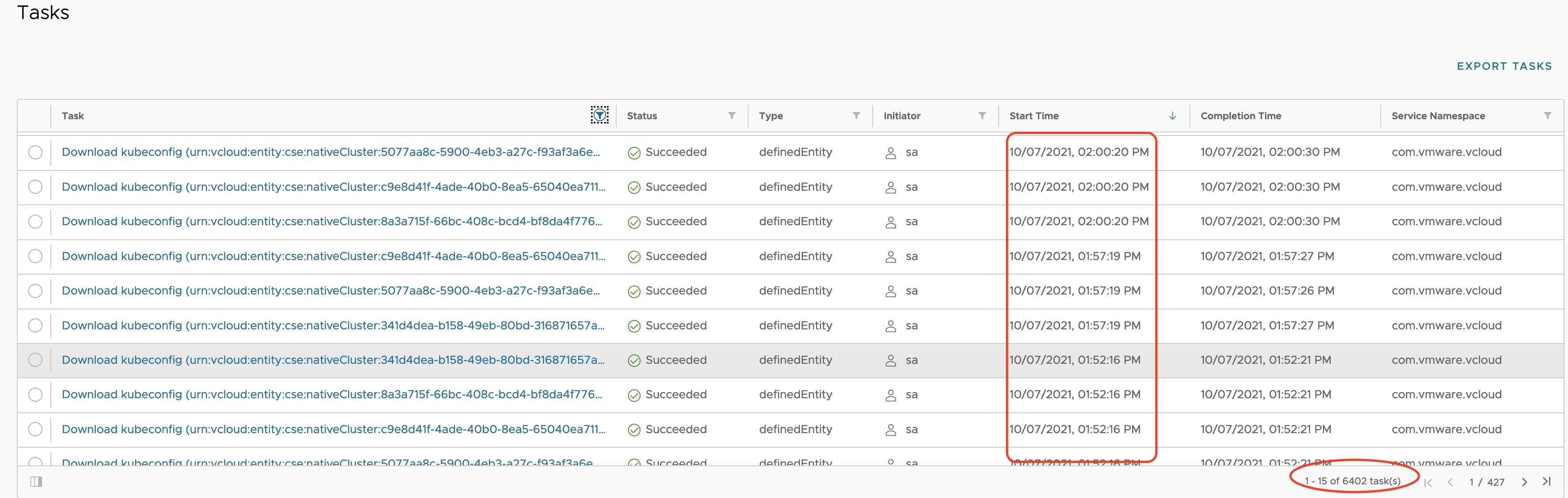Click the column show/hide icon bottom left
The width and height of the screenshot is (1568, 498).
[36, 482]
